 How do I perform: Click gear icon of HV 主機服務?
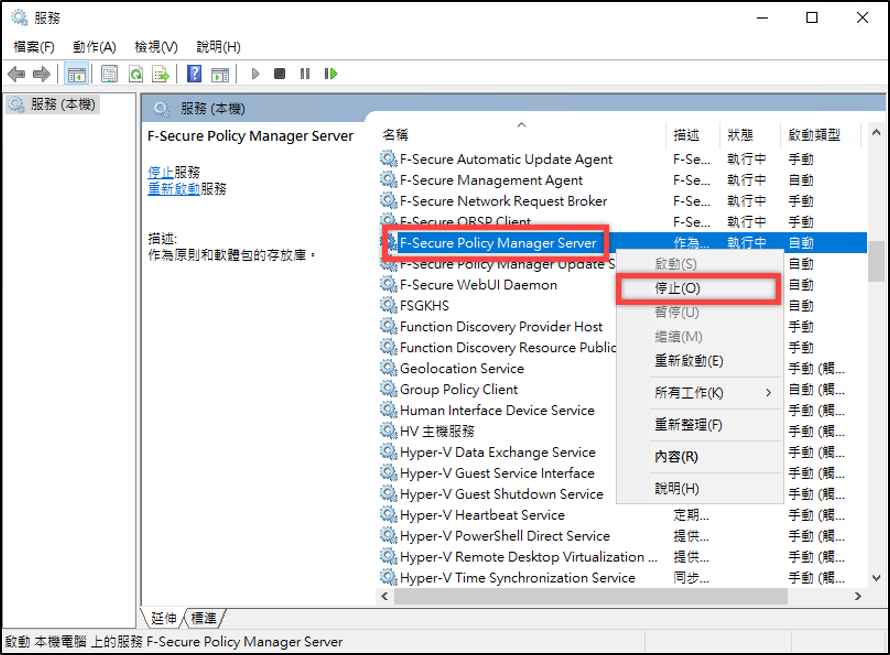click(x=388, y=431)
